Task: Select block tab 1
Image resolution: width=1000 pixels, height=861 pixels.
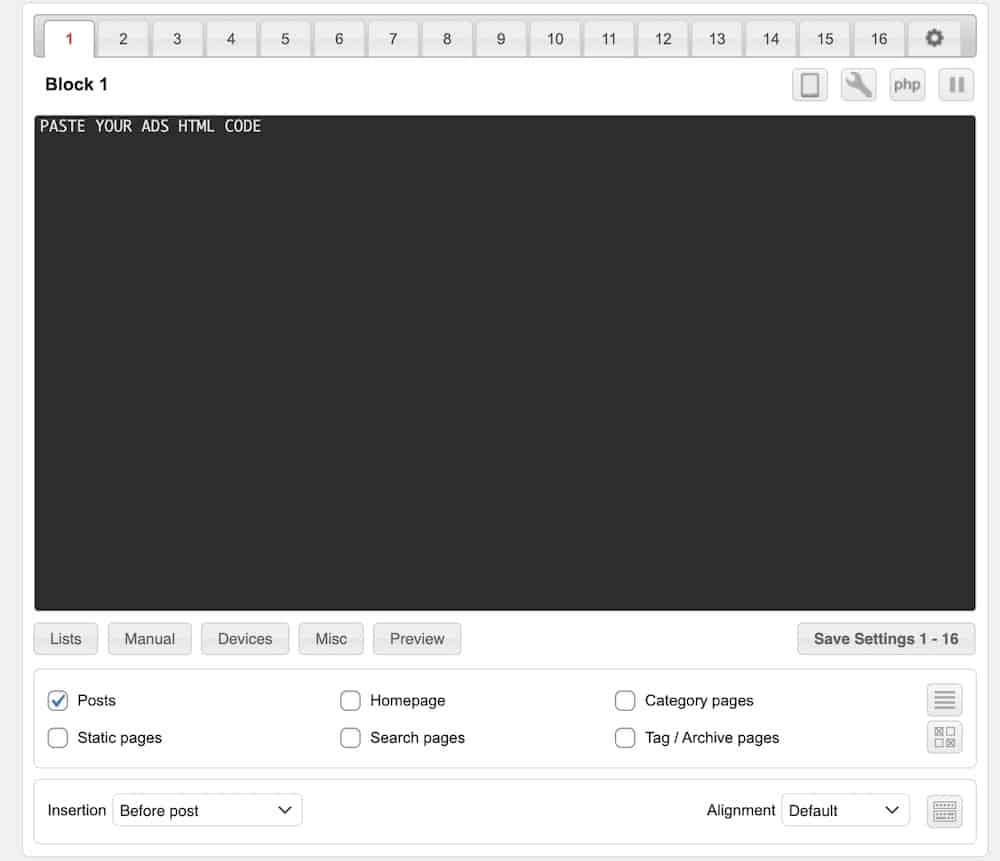Action: coord(69,39)
